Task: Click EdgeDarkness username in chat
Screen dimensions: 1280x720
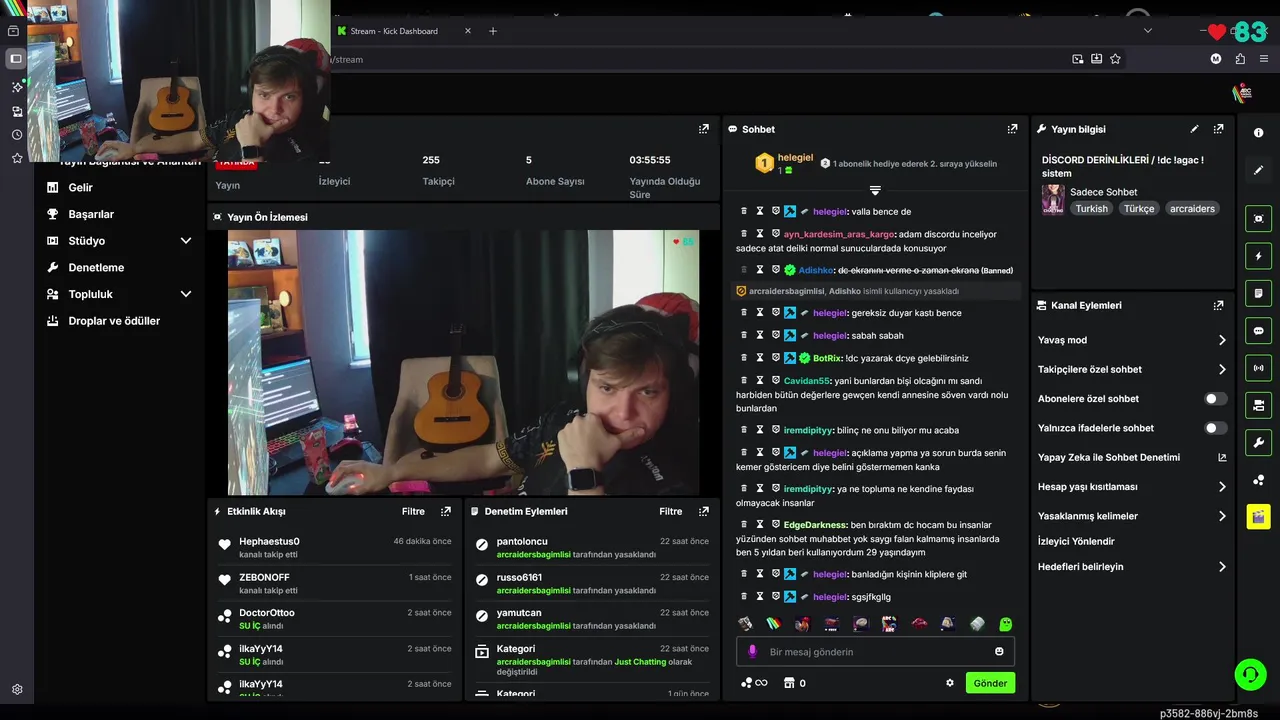Action: 815,525
